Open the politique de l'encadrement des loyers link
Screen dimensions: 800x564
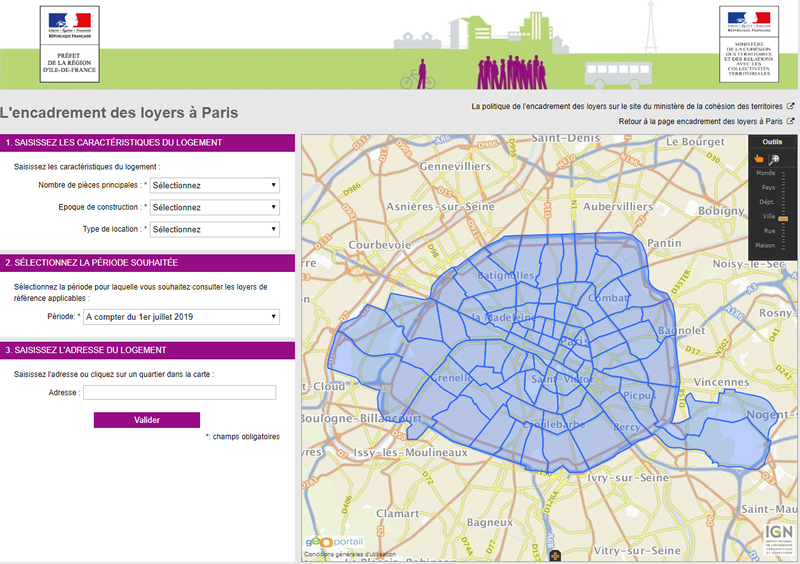coord(627,106)
